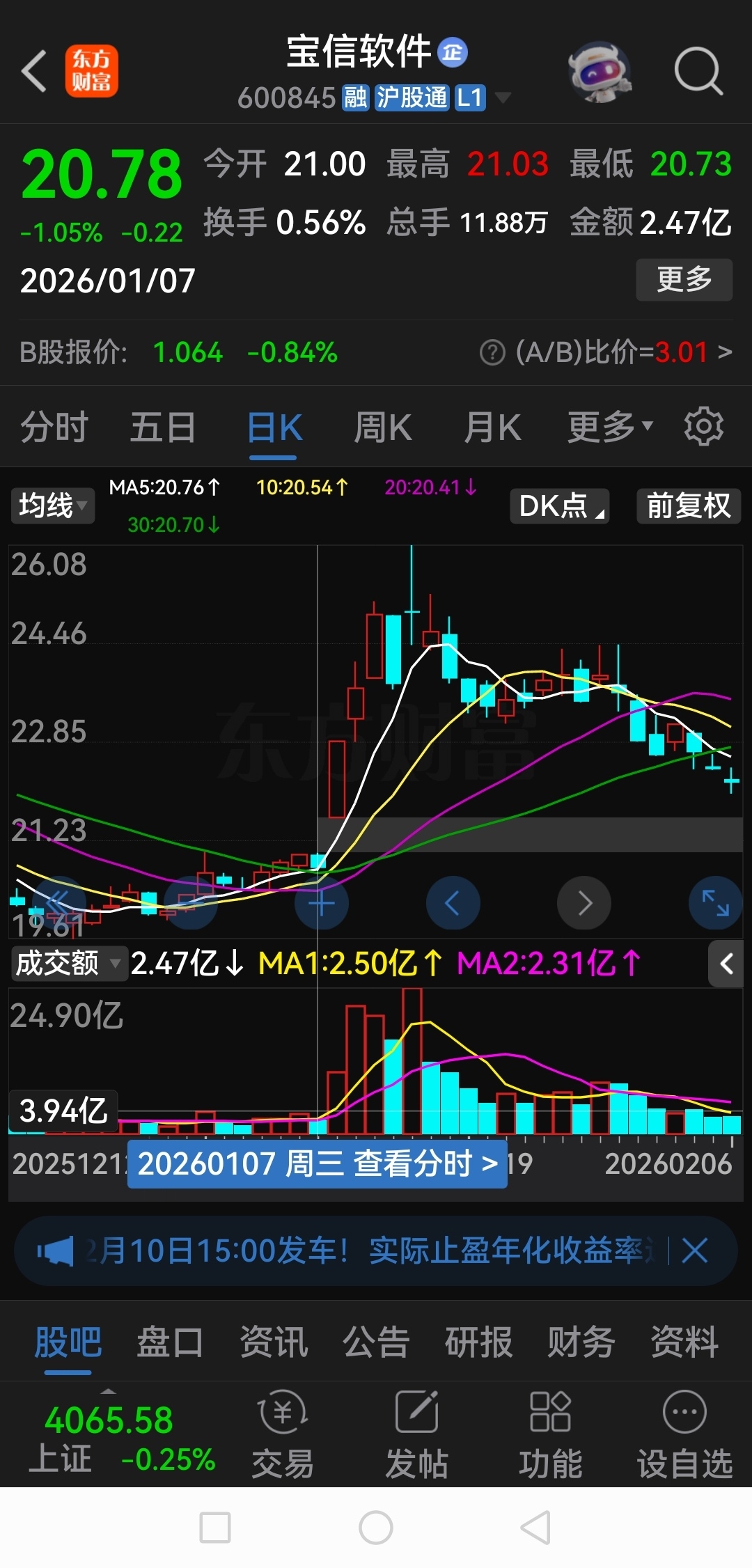752x1568 pixels.
Task: Open the 均线 indicator dropdown
Action: click(53, 505)
